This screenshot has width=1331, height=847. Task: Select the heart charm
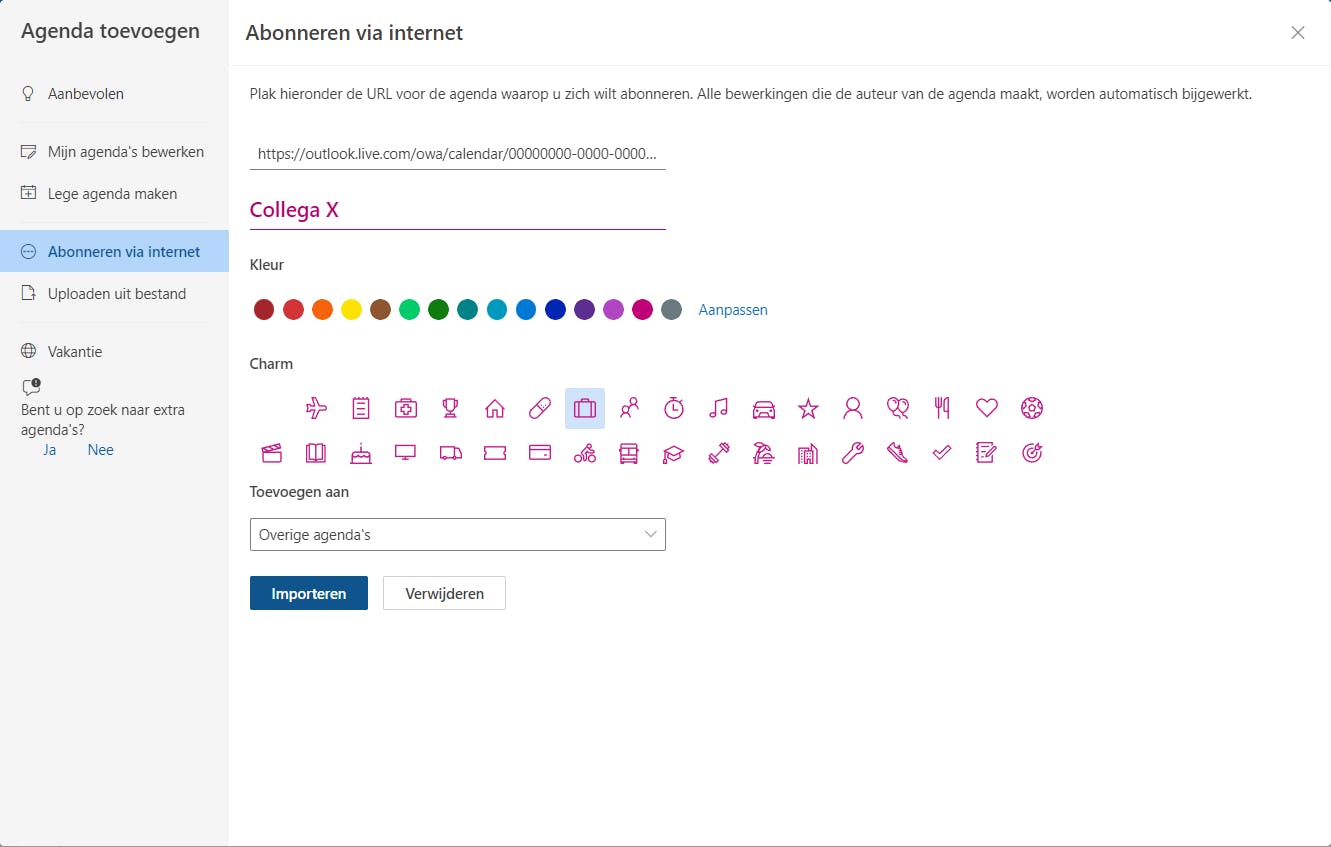point(987,408)
